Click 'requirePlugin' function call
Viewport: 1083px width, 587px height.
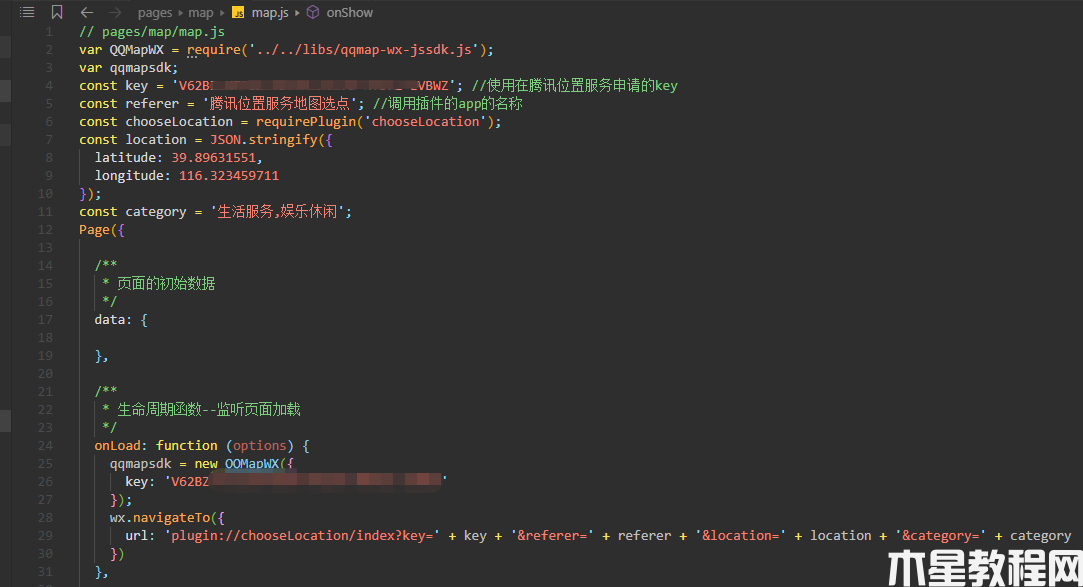coord(306,122)
